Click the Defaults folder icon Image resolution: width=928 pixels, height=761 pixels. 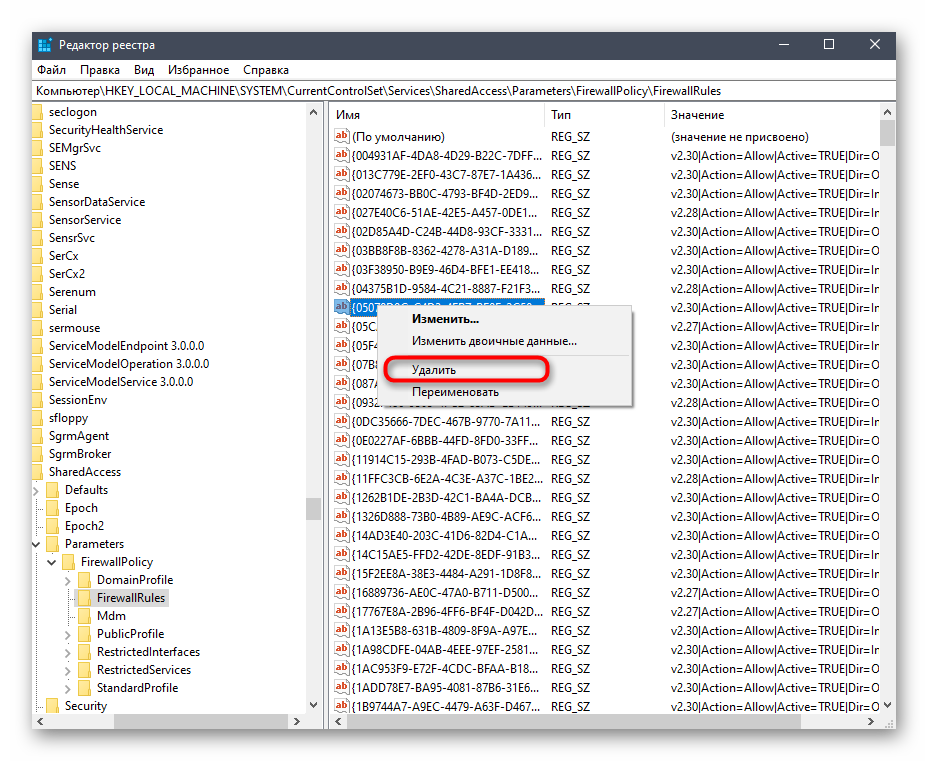pyautogui.click(x=52, y=490)
